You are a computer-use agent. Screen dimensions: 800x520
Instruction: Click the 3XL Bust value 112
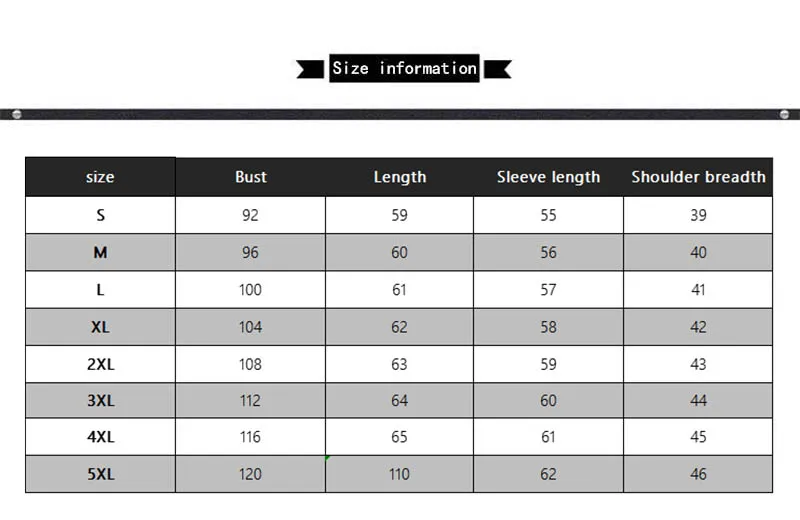(x=251, y=401)
